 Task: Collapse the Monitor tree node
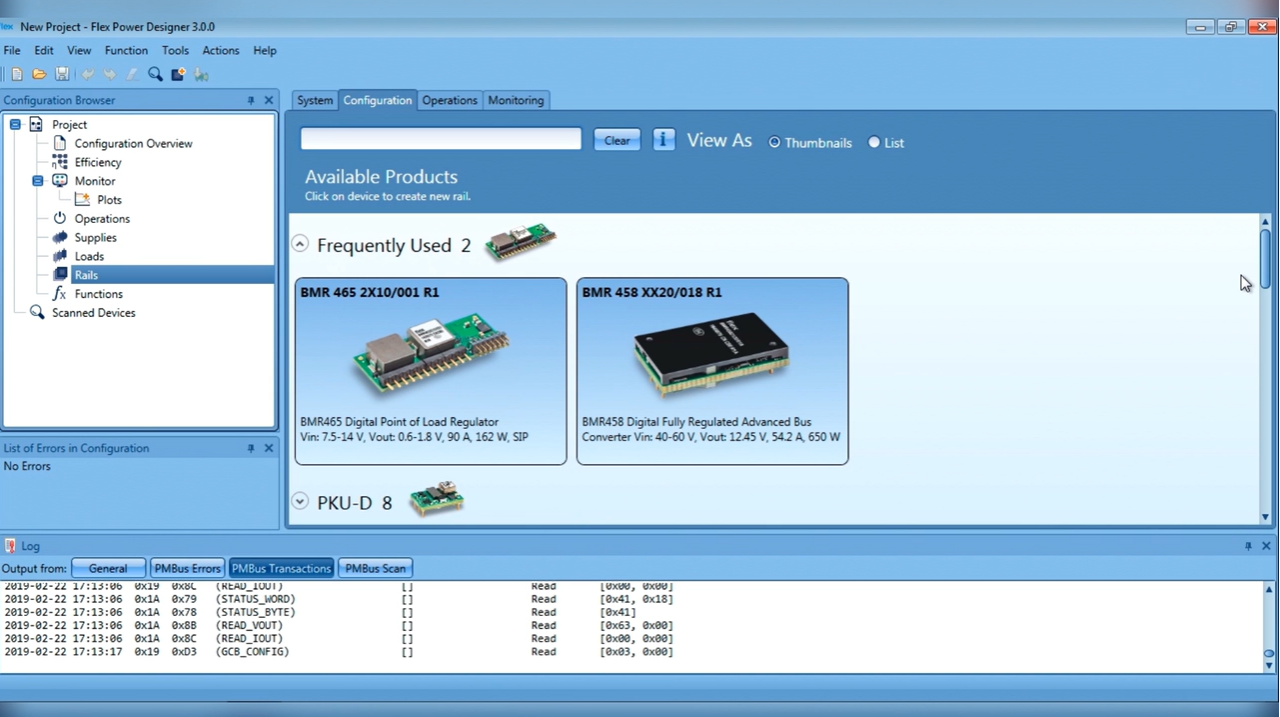tap(38, 181)
